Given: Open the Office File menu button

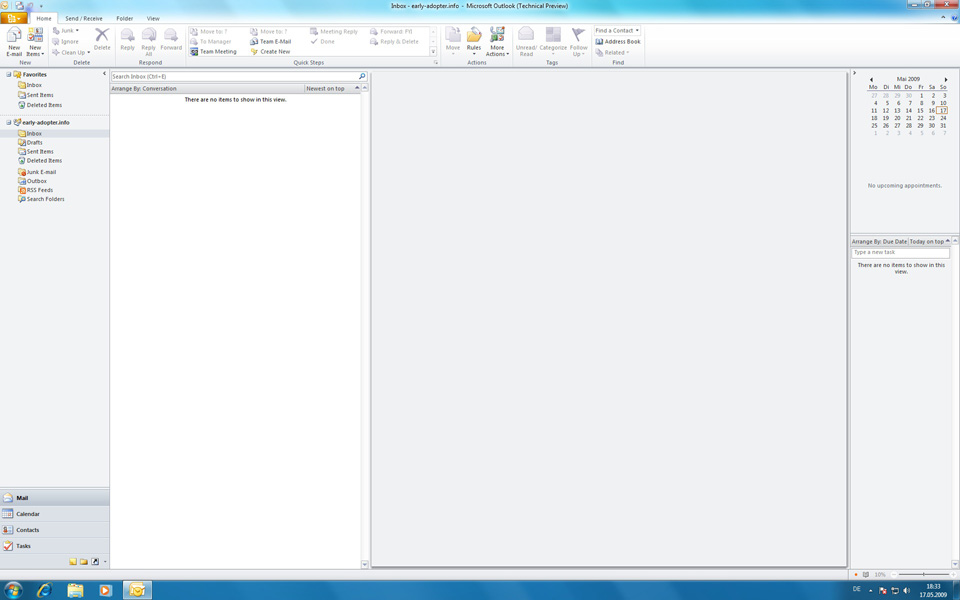Looking at the screenshot, I should (x=13, y=18).
